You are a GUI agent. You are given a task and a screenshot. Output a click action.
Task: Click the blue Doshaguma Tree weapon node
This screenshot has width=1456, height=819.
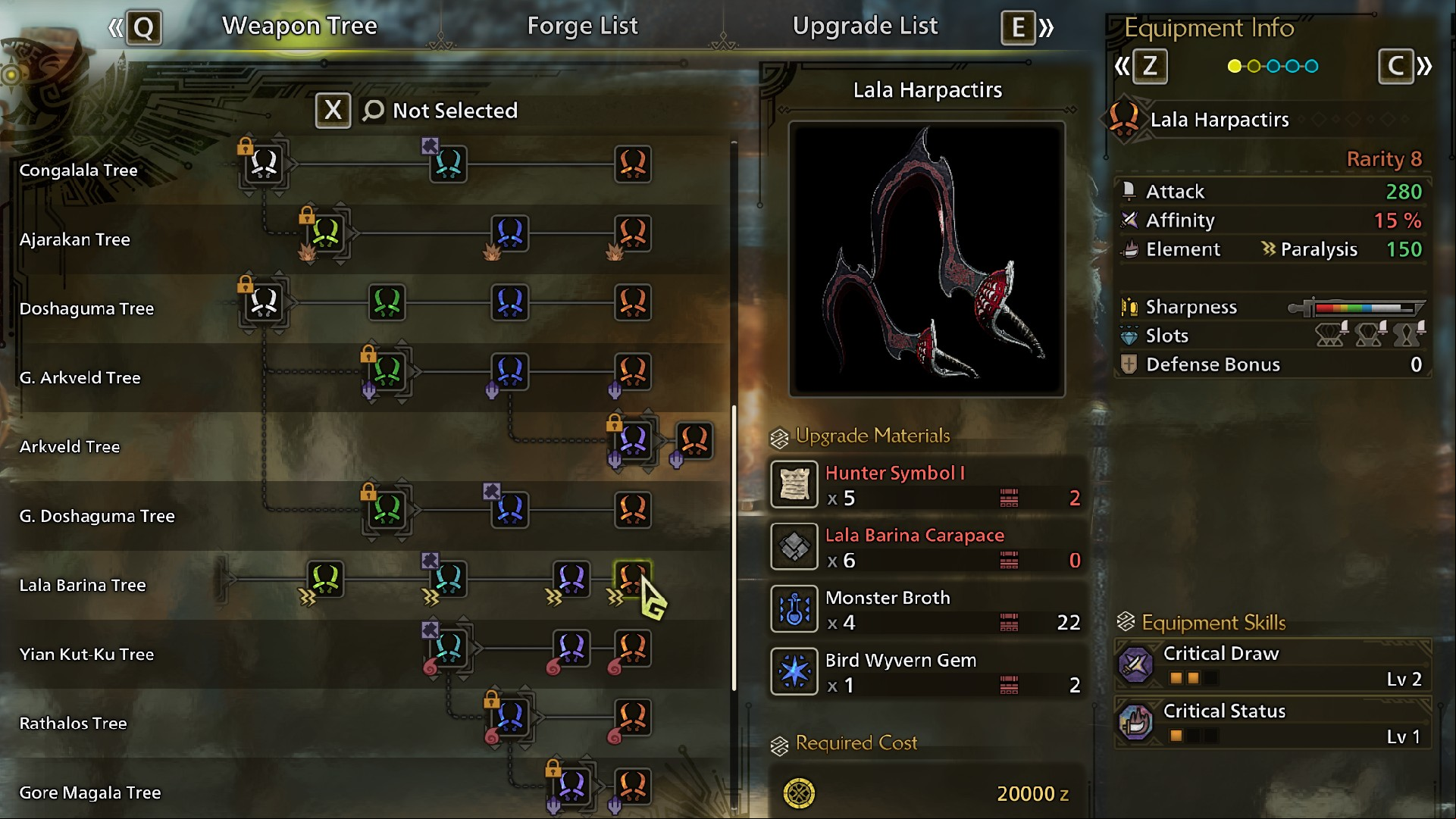point(510,302)
